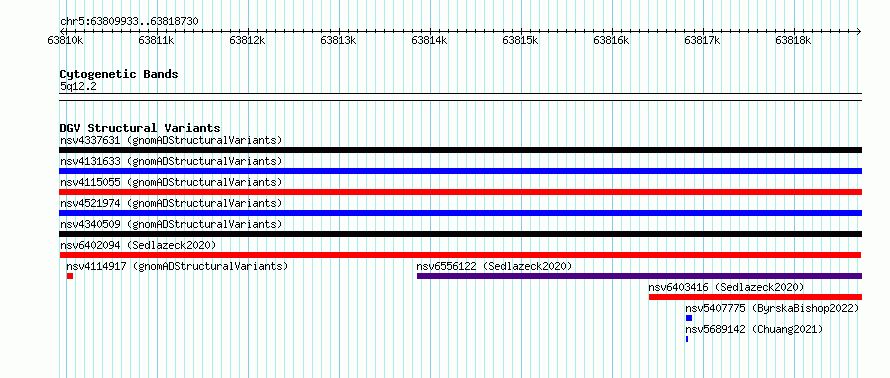Click the 63812k ruler position
Viewport: 890px width, 378px height.
point(247,40)
